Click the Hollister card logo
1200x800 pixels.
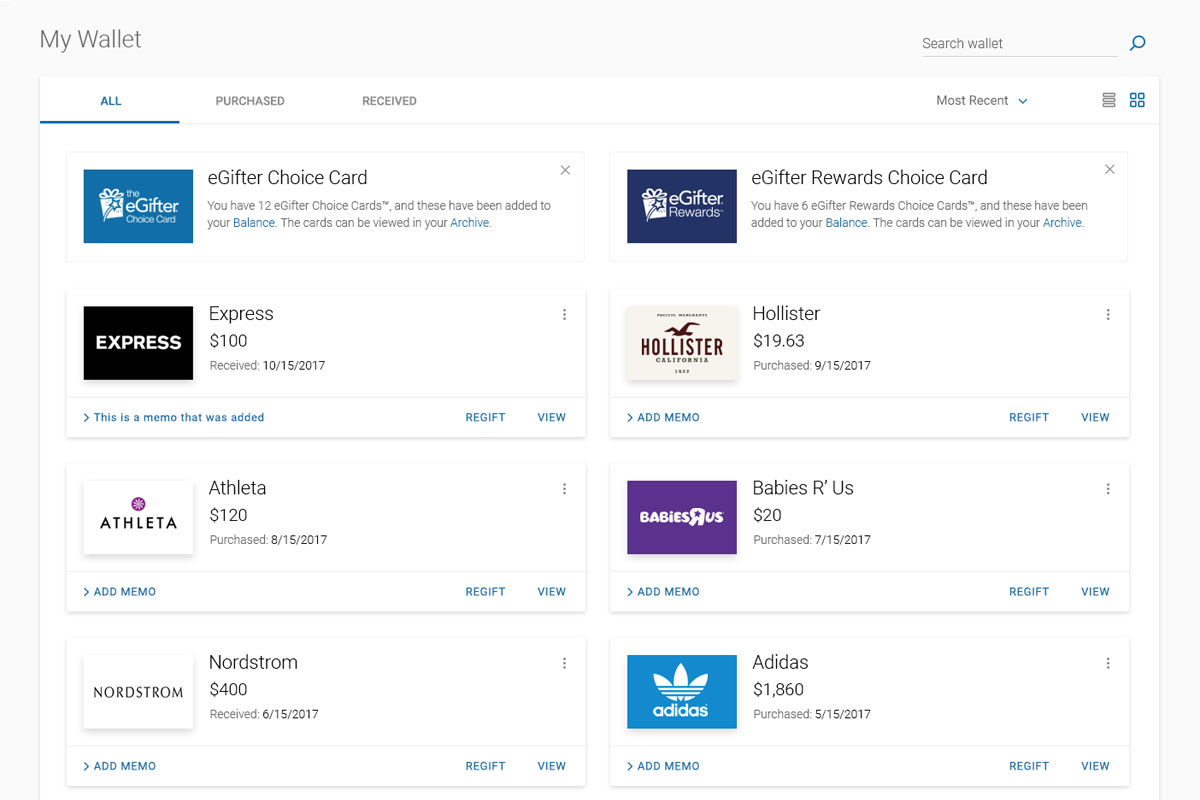[682, 343]
